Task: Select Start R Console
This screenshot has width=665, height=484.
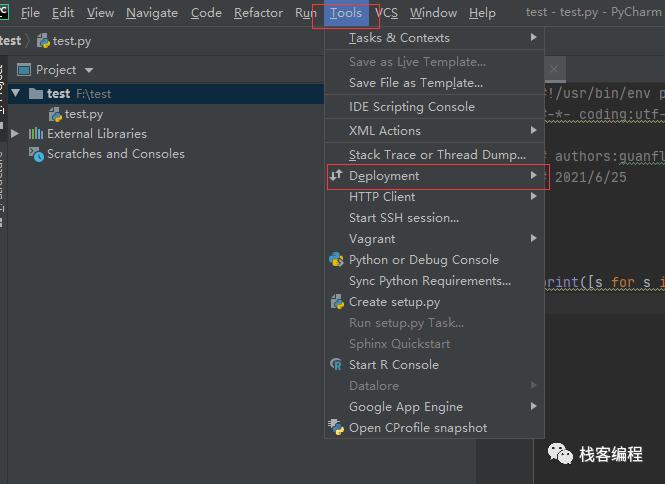Action: [x=434, y=365]
